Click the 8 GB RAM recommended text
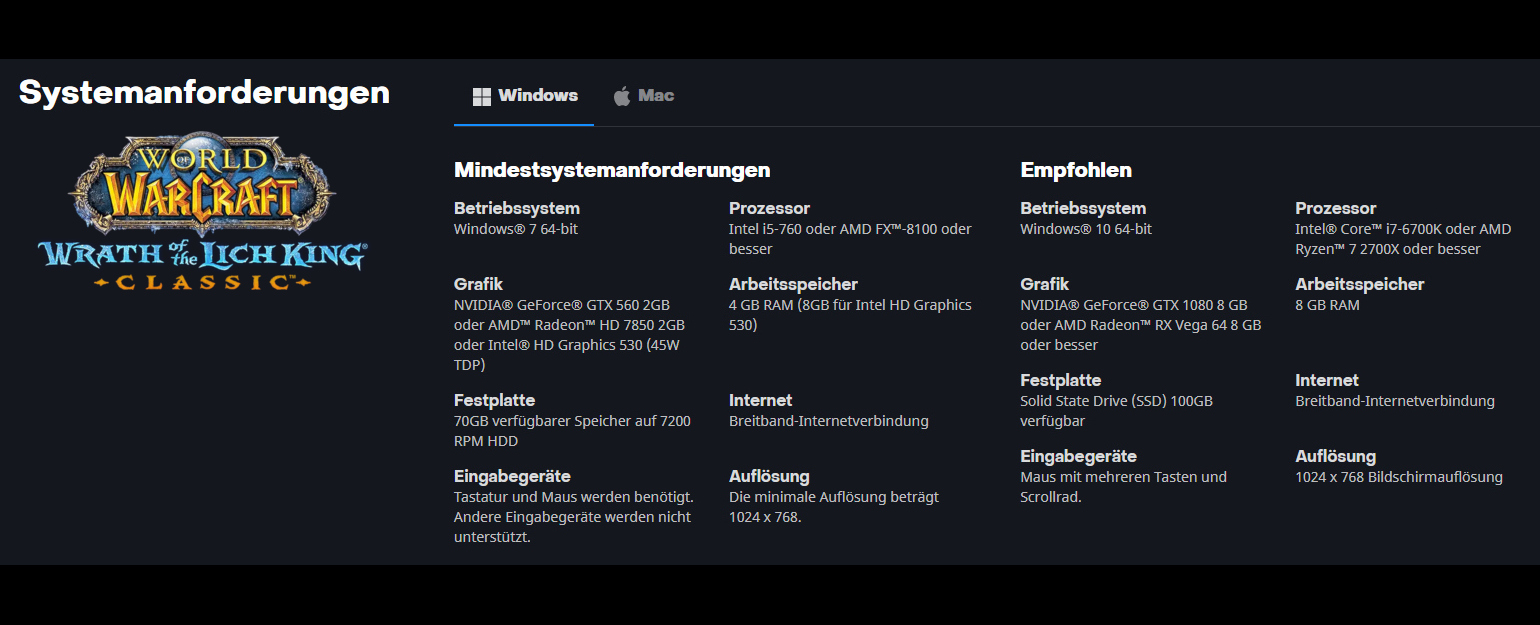Image resolution: width=1540 pixels, height=625 pixels. pos(1327,305)
